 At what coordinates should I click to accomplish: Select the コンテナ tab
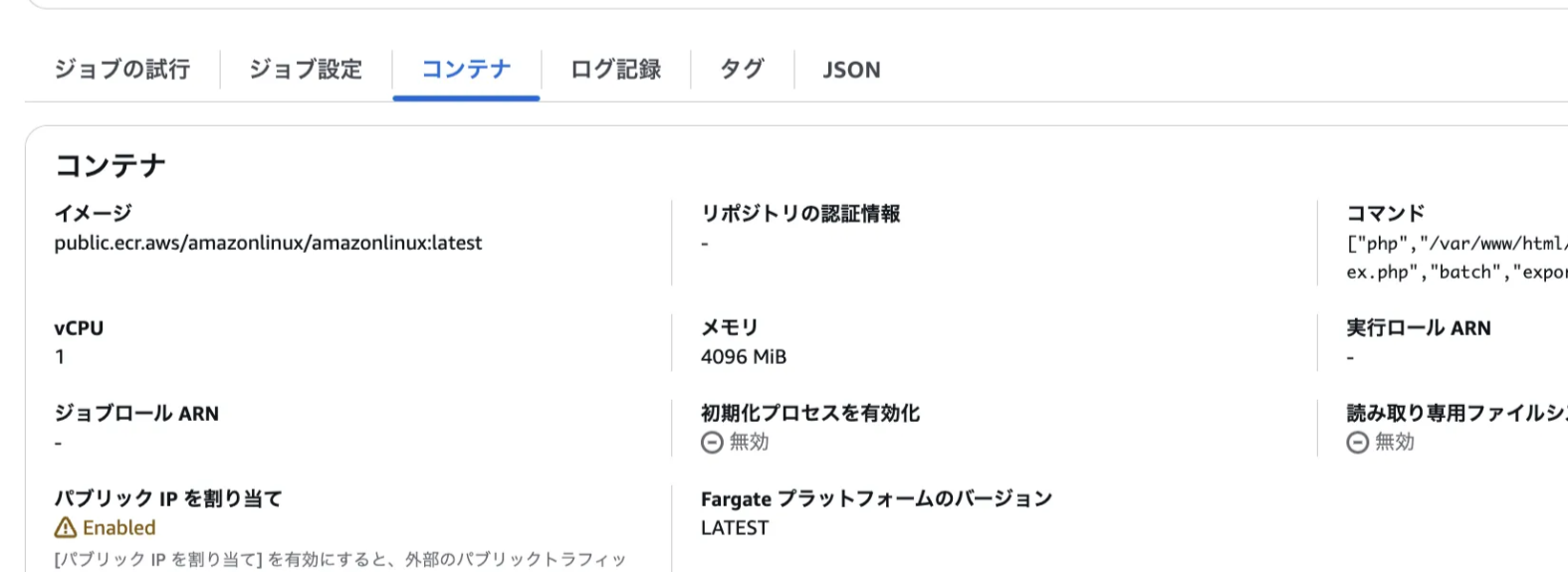[466, 70]
